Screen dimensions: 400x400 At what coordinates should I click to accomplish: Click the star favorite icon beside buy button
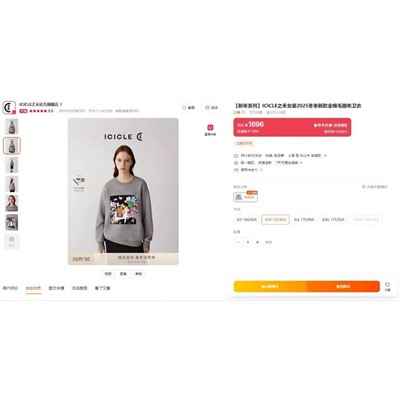pyautogui.click(x=387, y=286)
